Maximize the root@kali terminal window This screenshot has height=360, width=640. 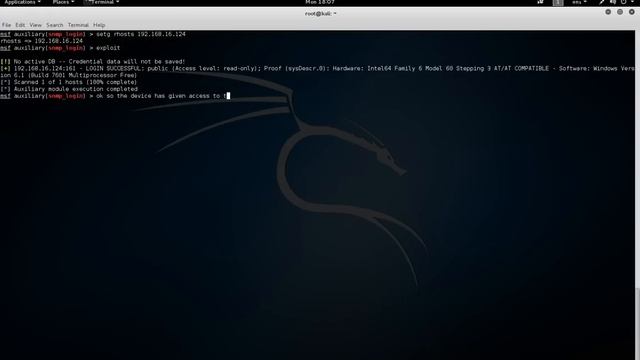(x=620, y=12)
